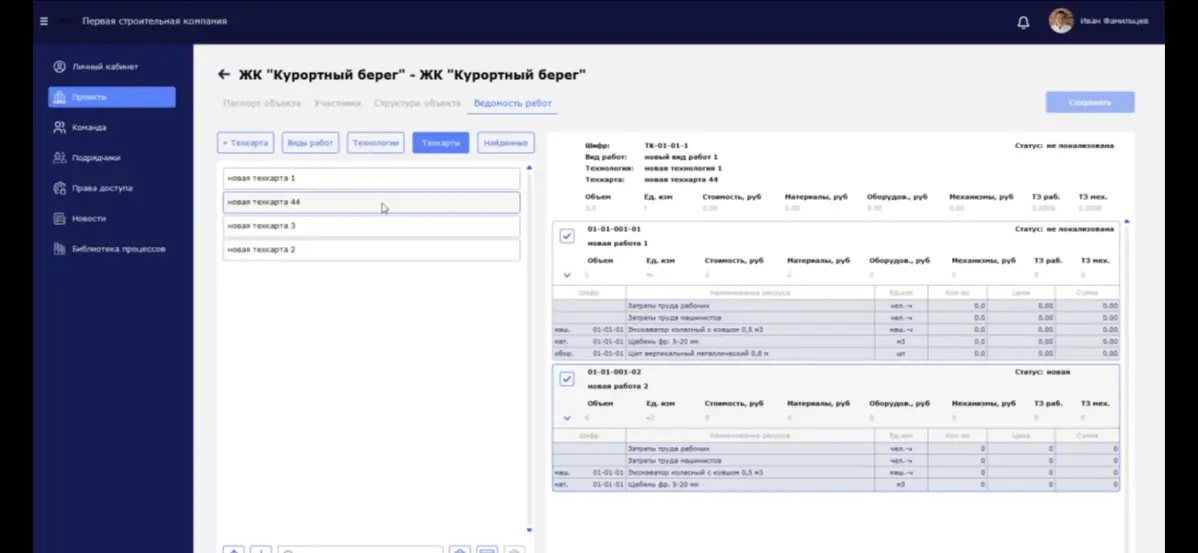Switch to the Паспорт объекта tab
Image resolution: width=1198 pixels, height=553 pixels.
coord(262,103)
